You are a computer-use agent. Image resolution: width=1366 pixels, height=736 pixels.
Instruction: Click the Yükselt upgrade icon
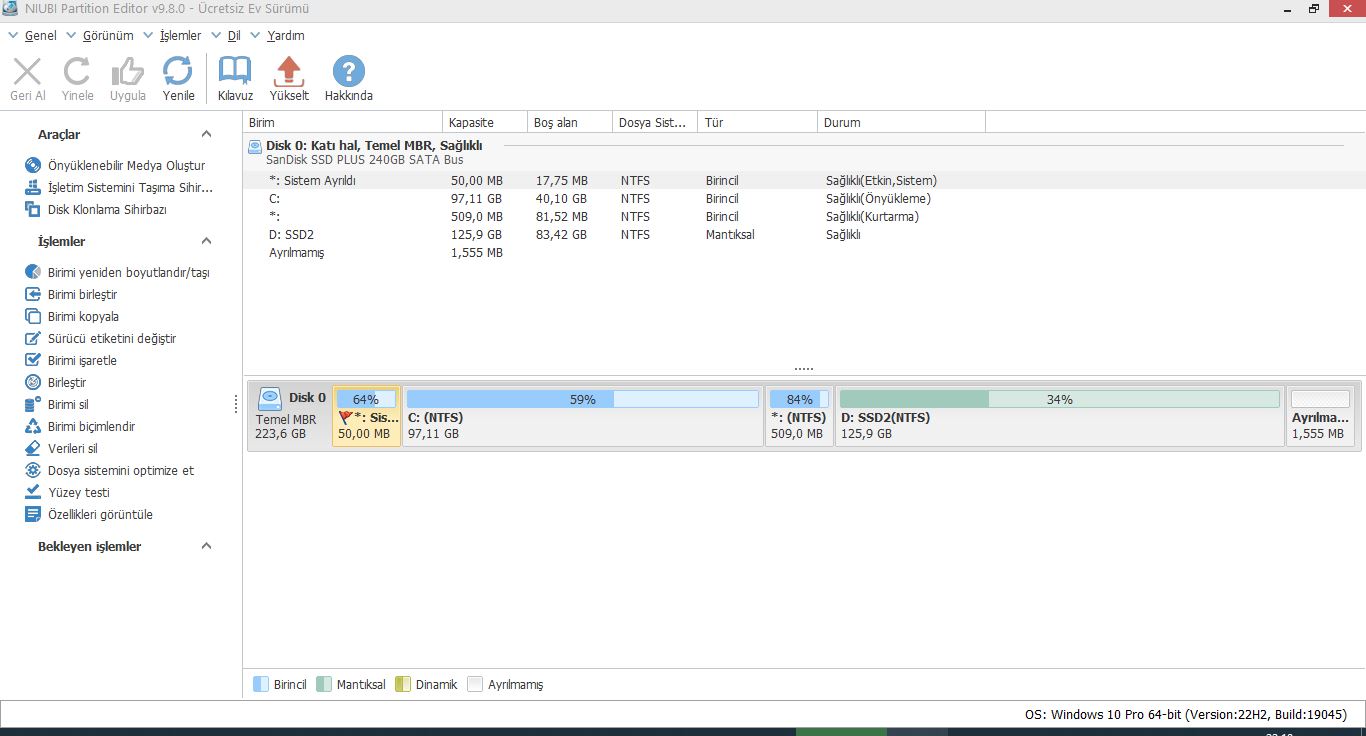coord(289,72)
